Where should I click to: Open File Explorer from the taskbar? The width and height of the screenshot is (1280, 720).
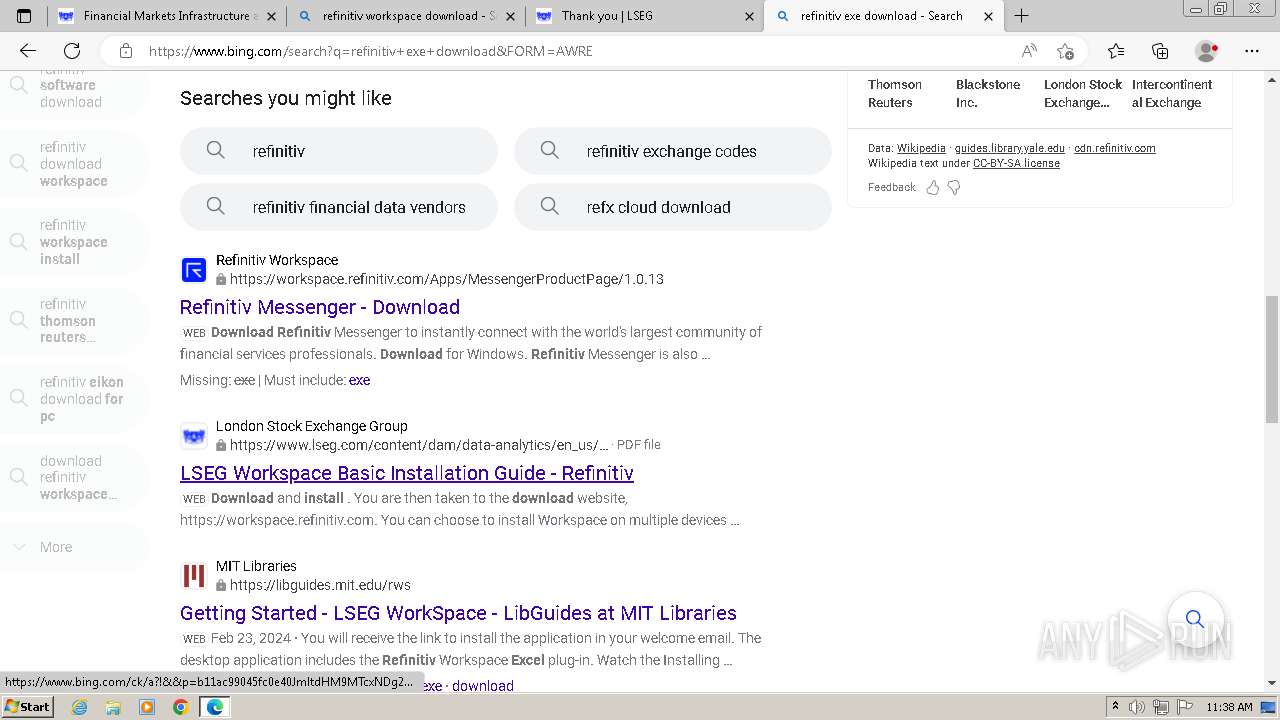click(113, 707)
